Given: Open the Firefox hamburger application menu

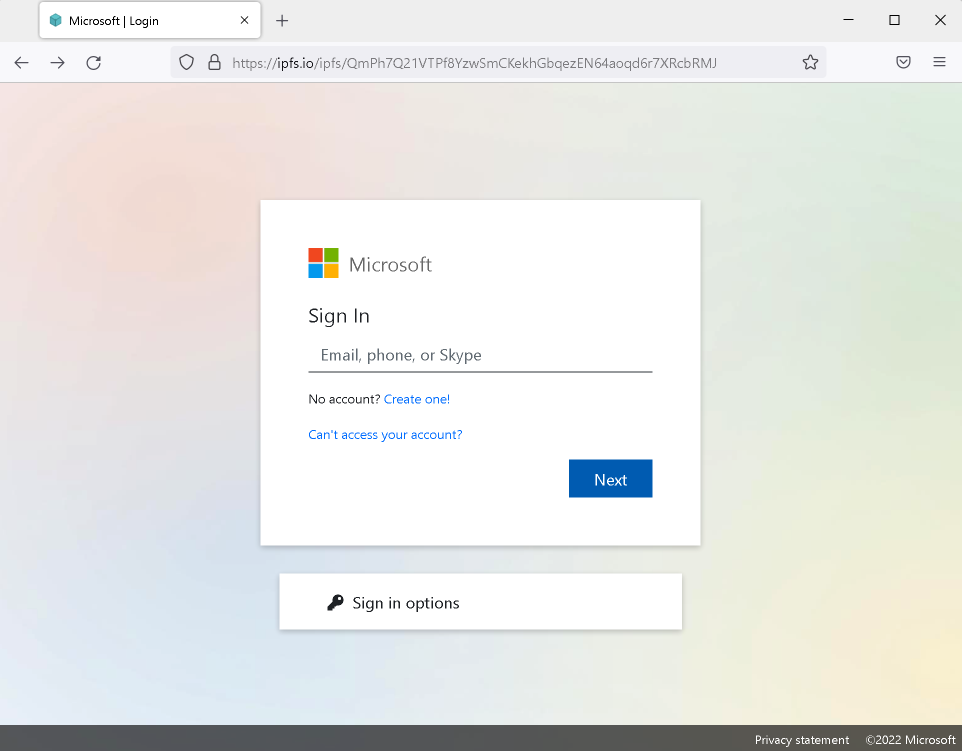Looking at the screenshot, I should tap(939, 62).
